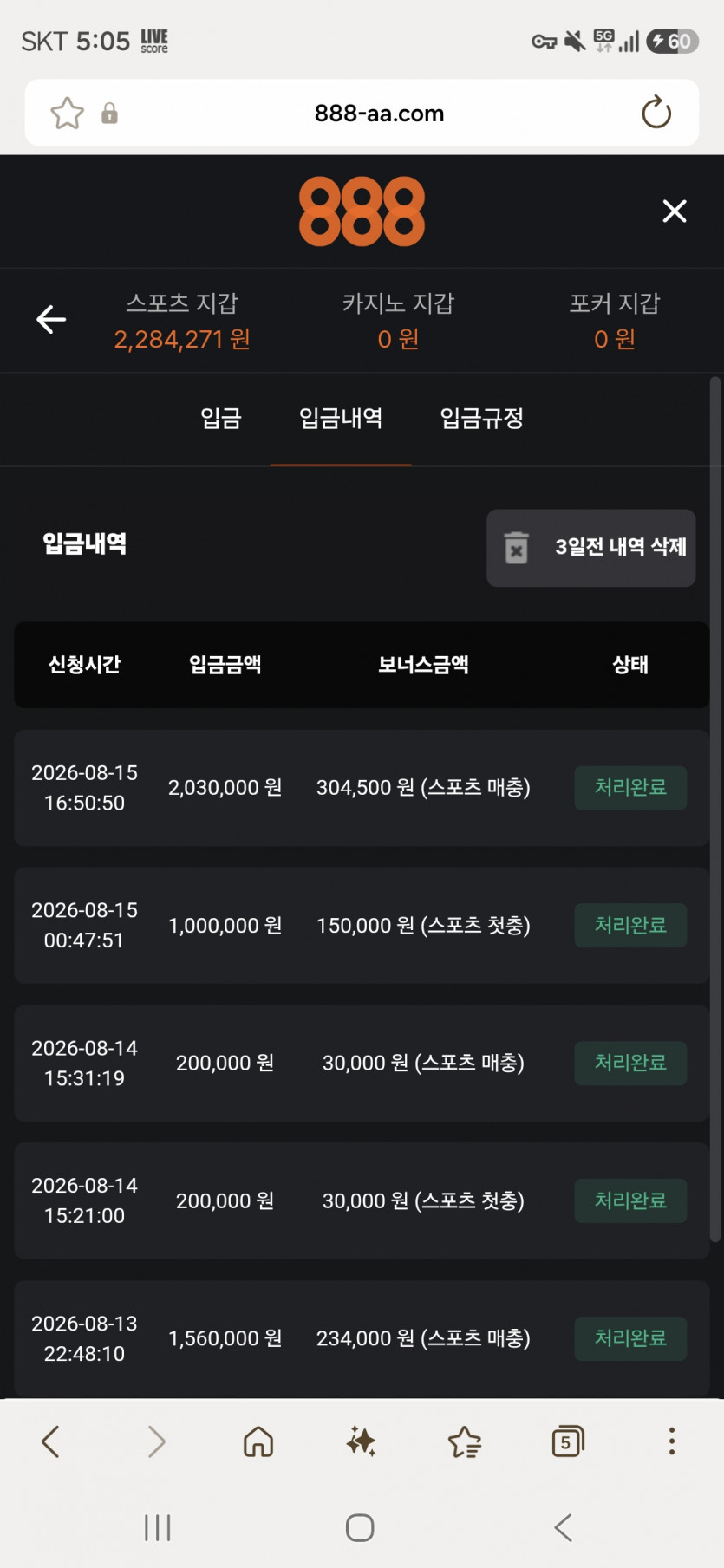Open browser three-dot menu
Viewport: 724px width, 1568px height.
[671, 1441]
